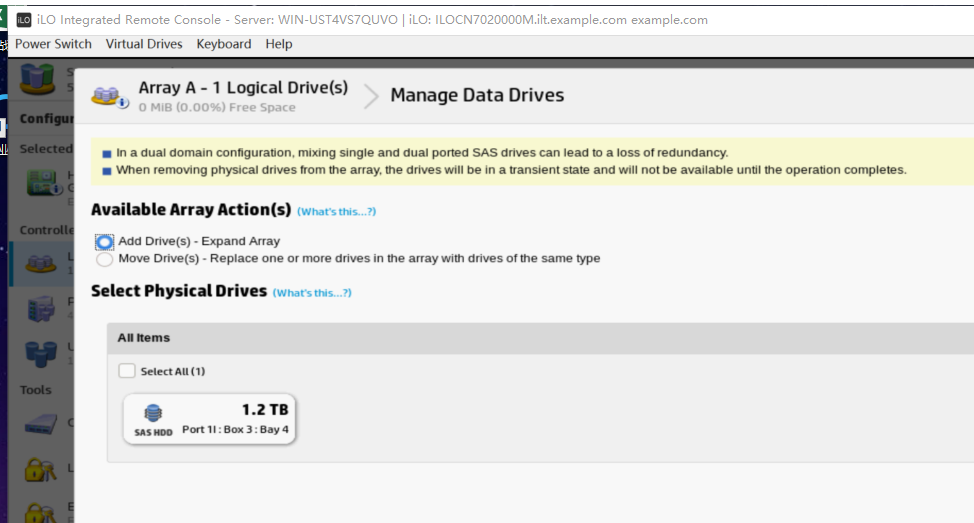Open the Keyboard menu
974x523 pixels.
pos(224,44)
